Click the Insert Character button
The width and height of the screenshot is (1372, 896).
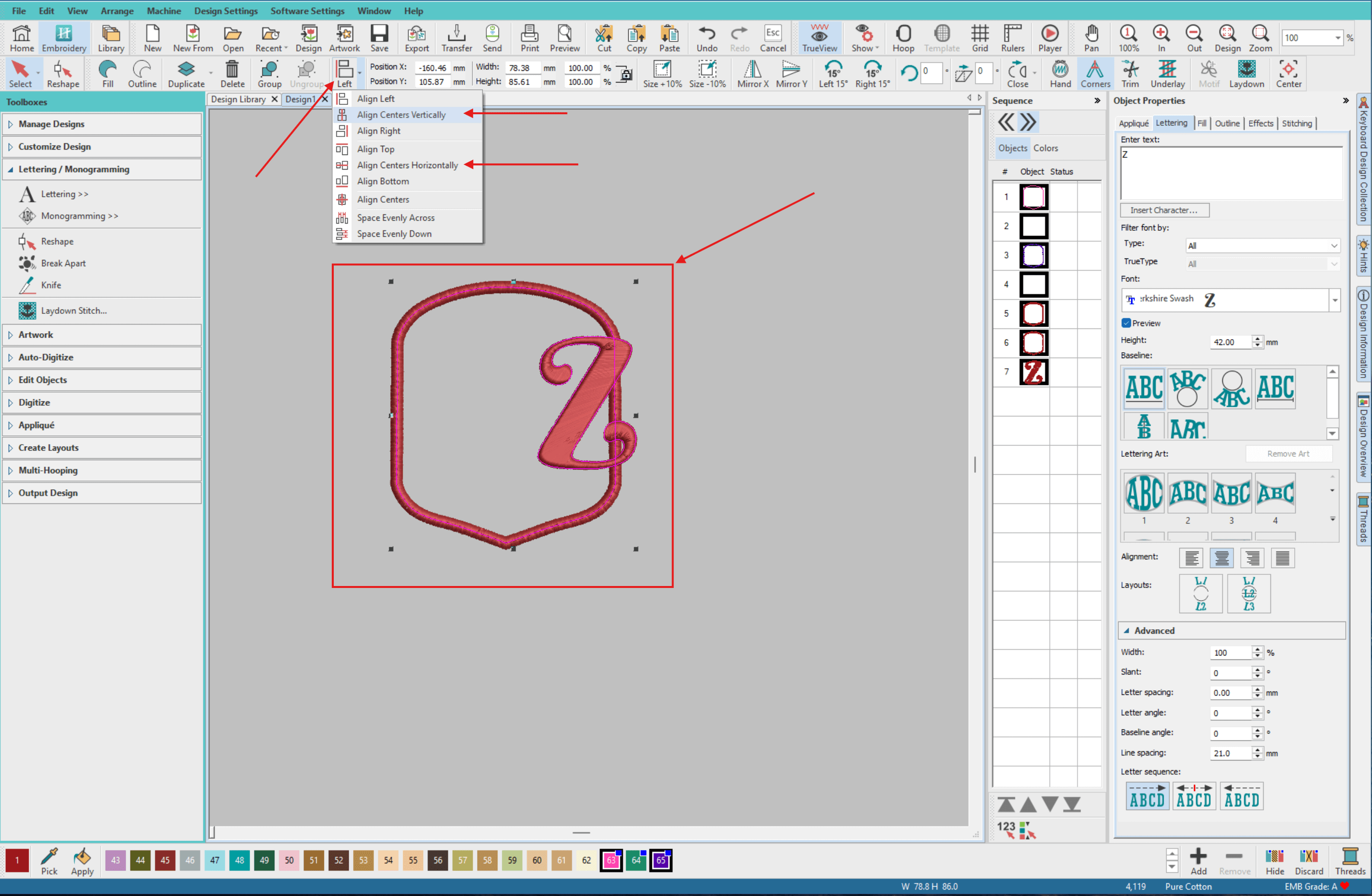1164,210
